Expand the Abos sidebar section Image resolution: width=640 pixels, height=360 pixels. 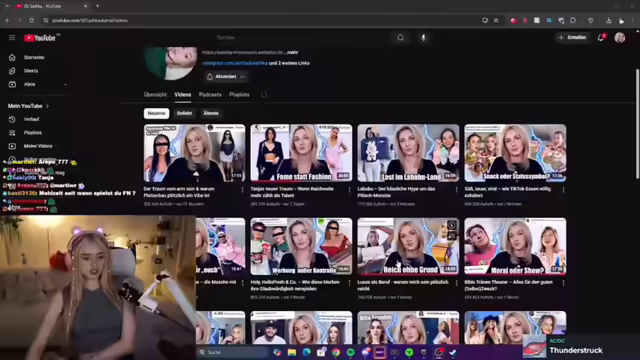65,84
